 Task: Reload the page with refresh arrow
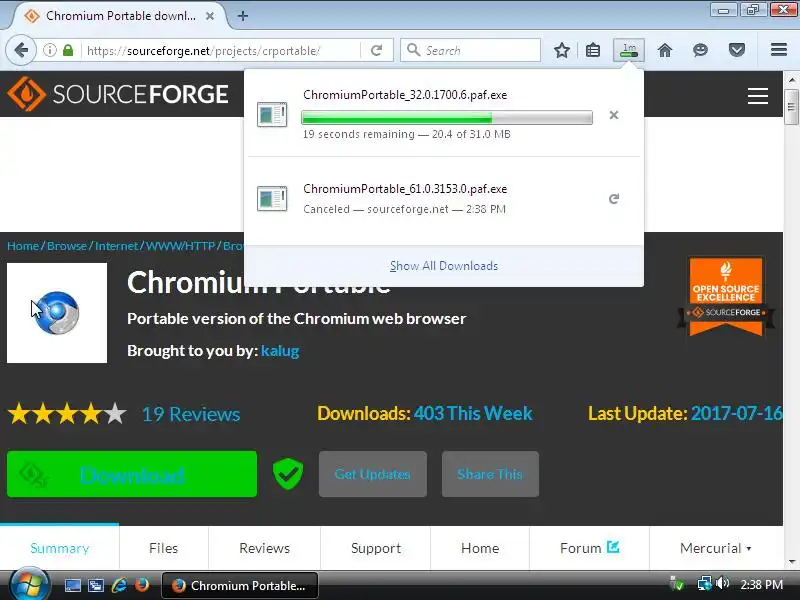pos(377,51)
